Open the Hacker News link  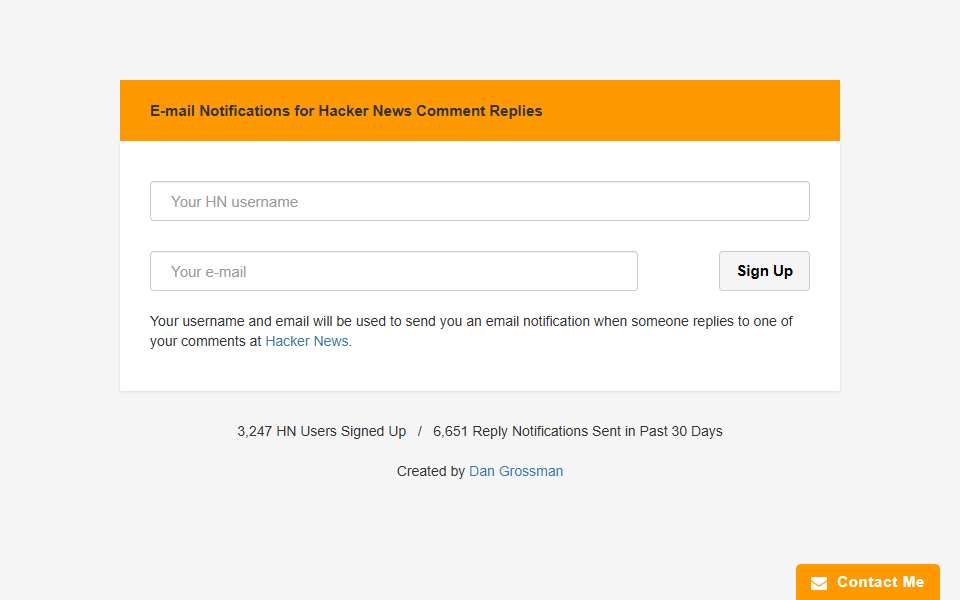tap(307, 341)
